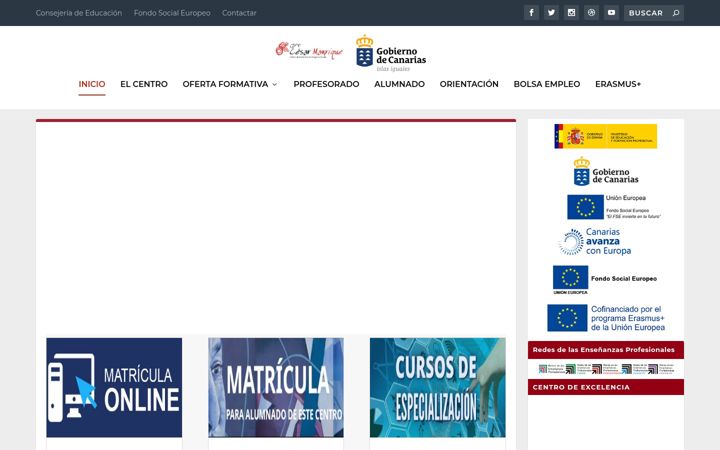
Task: Go to the INICIO menu item
Action: (x=92, y=84)
